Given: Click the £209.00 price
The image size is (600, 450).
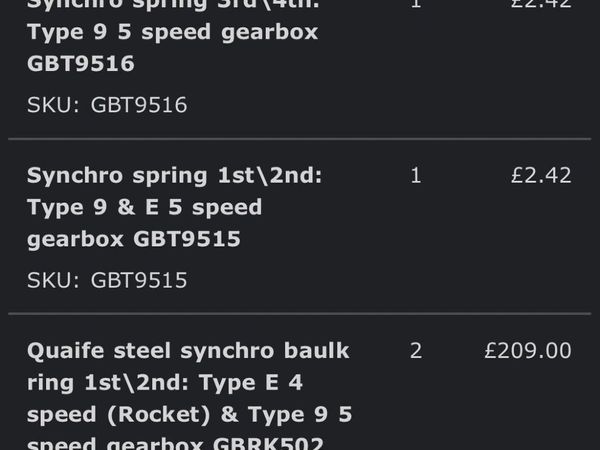Looking at the screenshot, I should click(526, 351).
